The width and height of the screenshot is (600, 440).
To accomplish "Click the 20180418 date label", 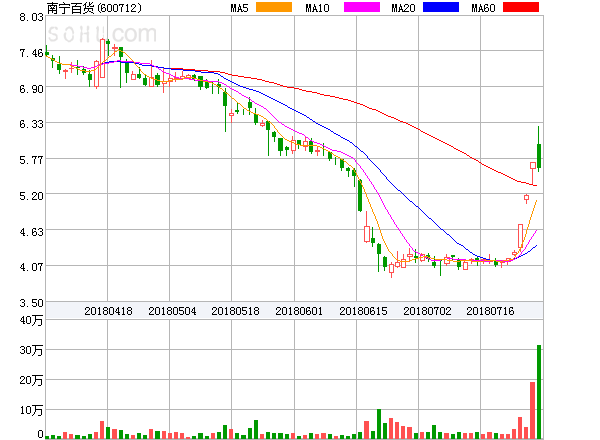I will [x=108, y=311].
